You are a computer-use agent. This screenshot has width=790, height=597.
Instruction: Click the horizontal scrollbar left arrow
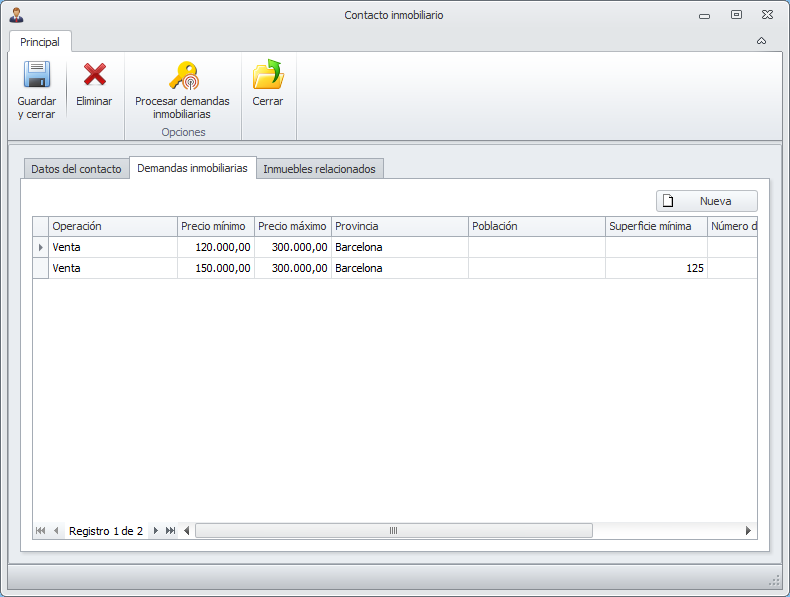186,530
